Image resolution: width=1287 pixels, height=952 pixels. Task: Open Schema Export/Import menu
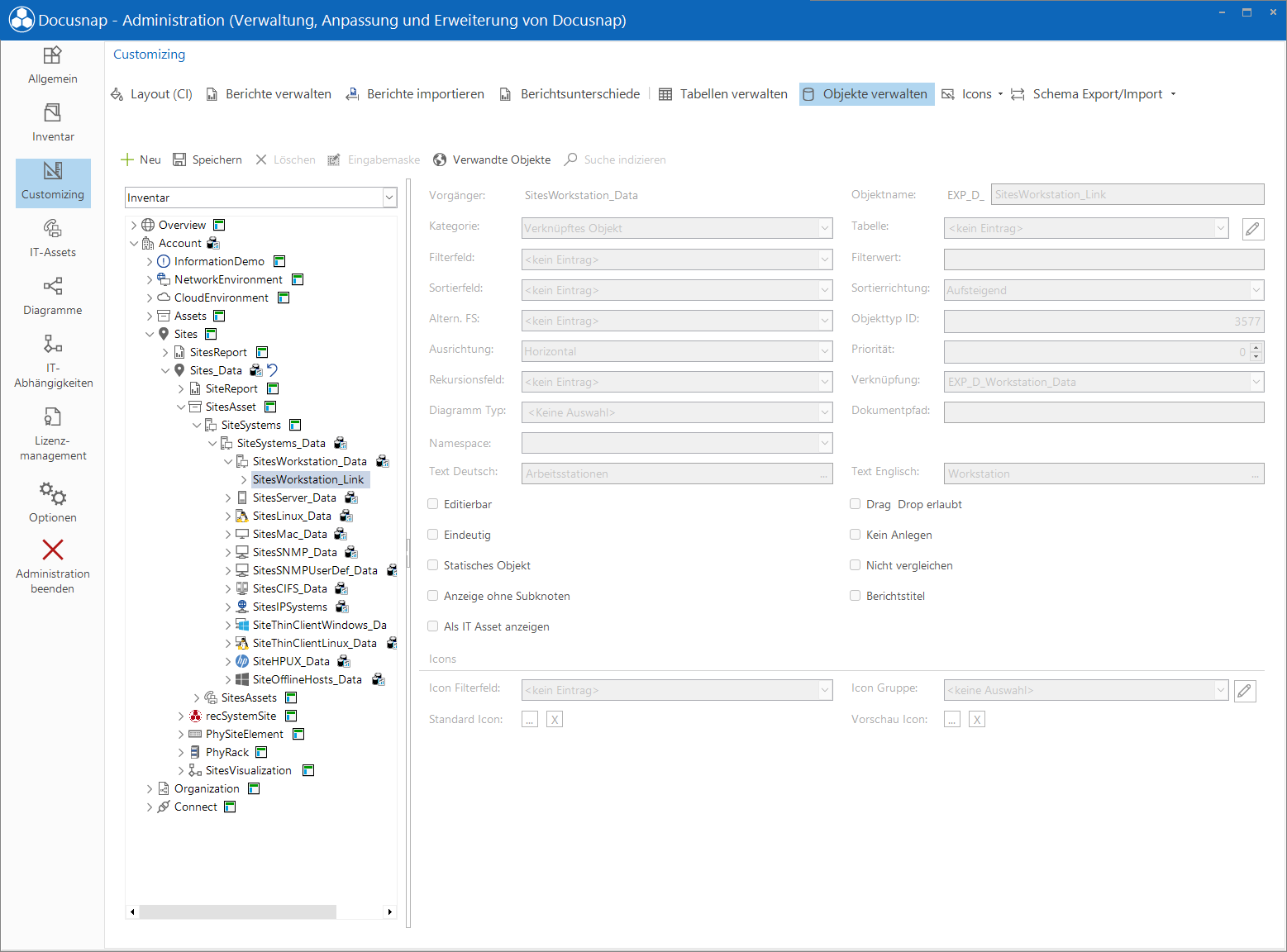1093,94
